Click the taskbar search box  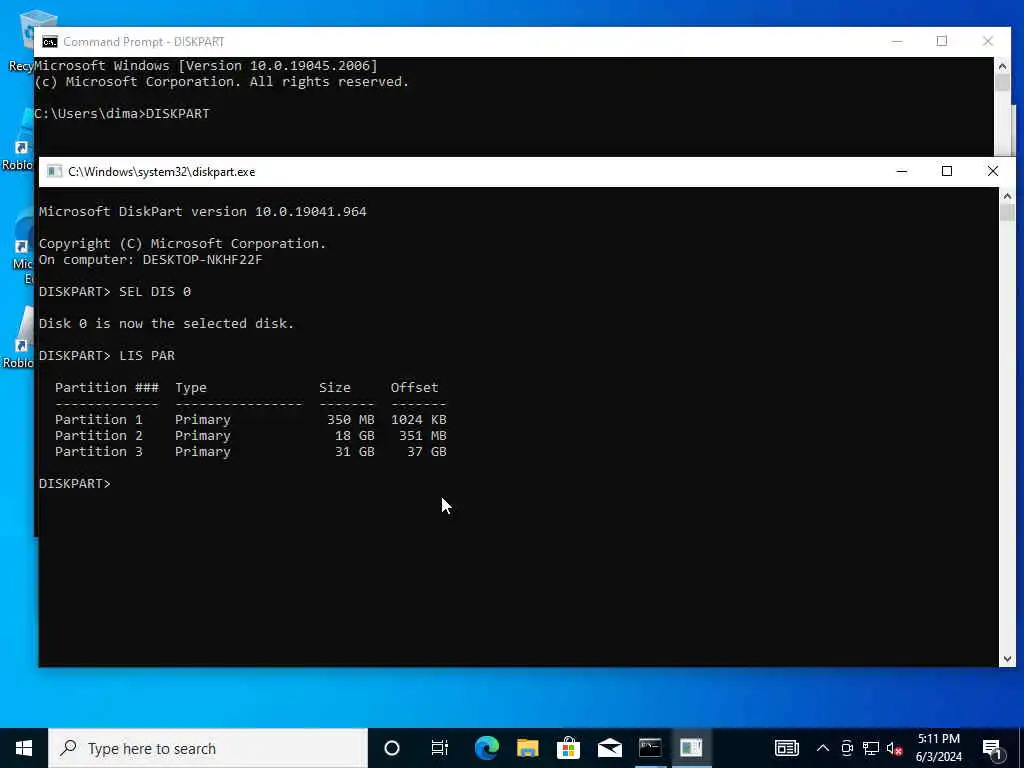(208, 748)
